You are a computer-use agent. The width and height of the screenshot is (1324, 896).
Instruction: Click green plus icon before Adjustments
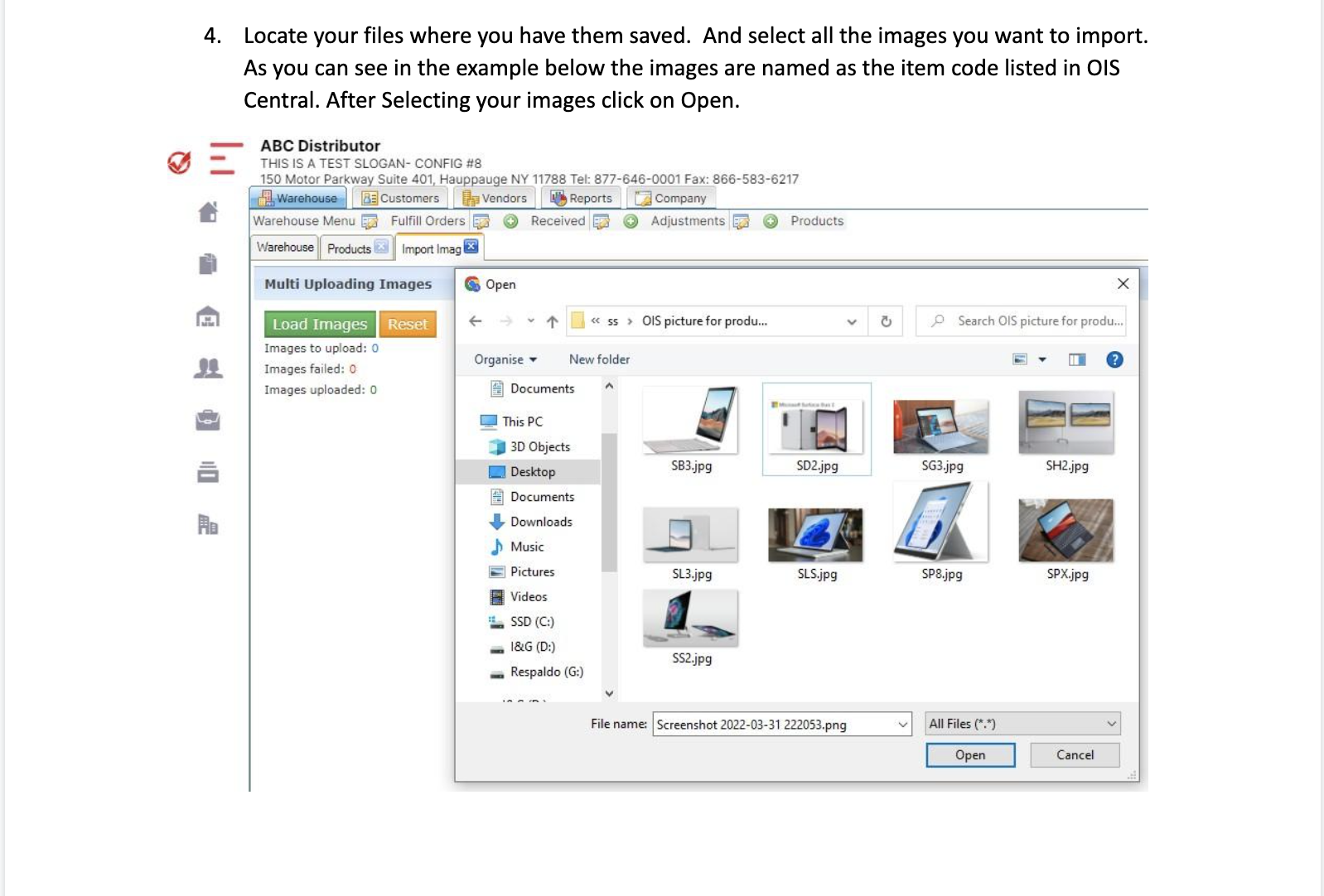[631, 221]
